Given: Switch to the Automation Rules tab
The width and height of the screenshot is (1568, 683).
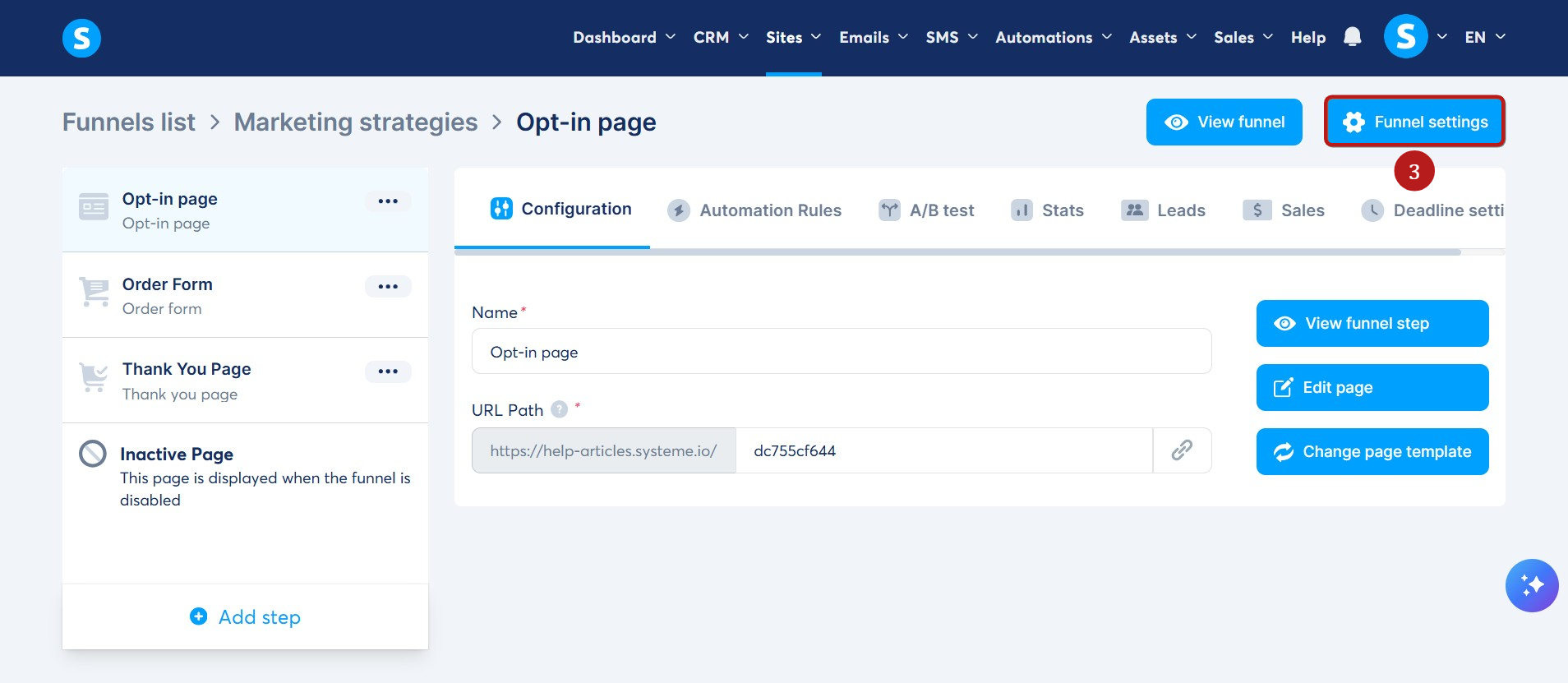Looking at the screenshot, I should (x=754, y=210).
